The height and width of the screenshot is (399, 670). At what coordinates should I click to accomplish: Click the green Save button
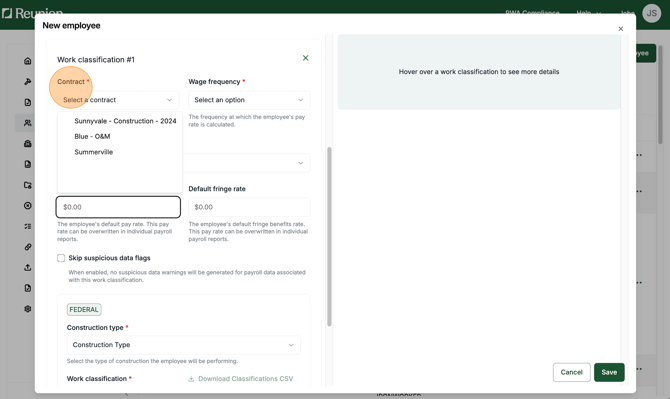[609, 372]
